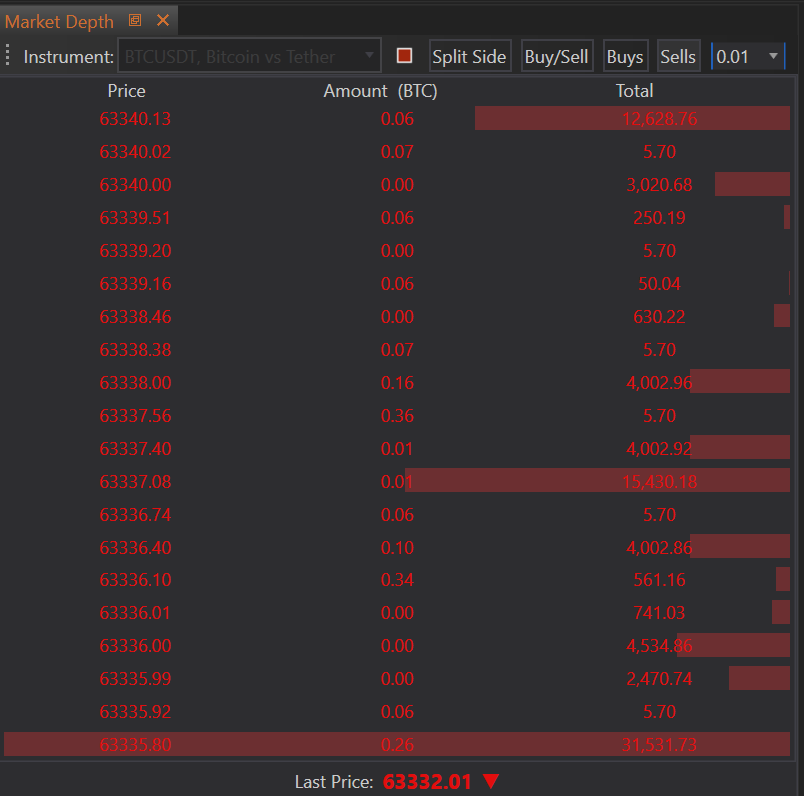This screenshot has width=804, height=796.
Task: Select the 63335.80 best ask row
Action: [x=135, y=745]
